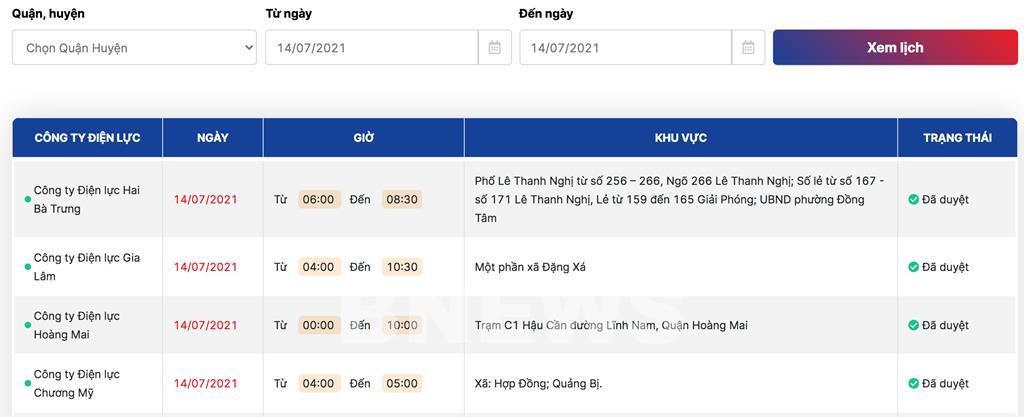Click green approved checkmark in Hoàng Mai row
The image size is (1024, 417).
913,325
